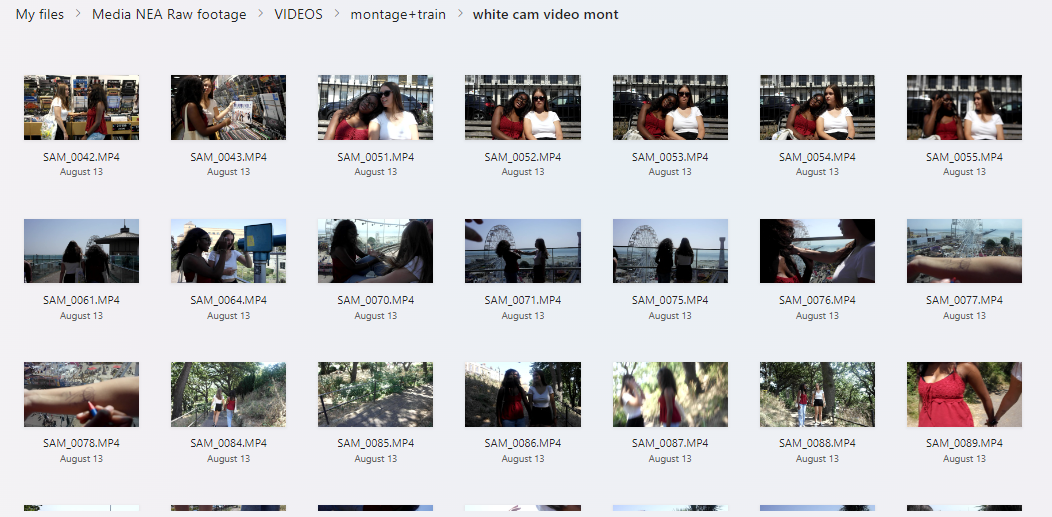The width and height of the screenshot is (1052, 517).
Task: Click the SAM_0051.MP4 file name
Action: pyautogui.click(x=375, y=157)
